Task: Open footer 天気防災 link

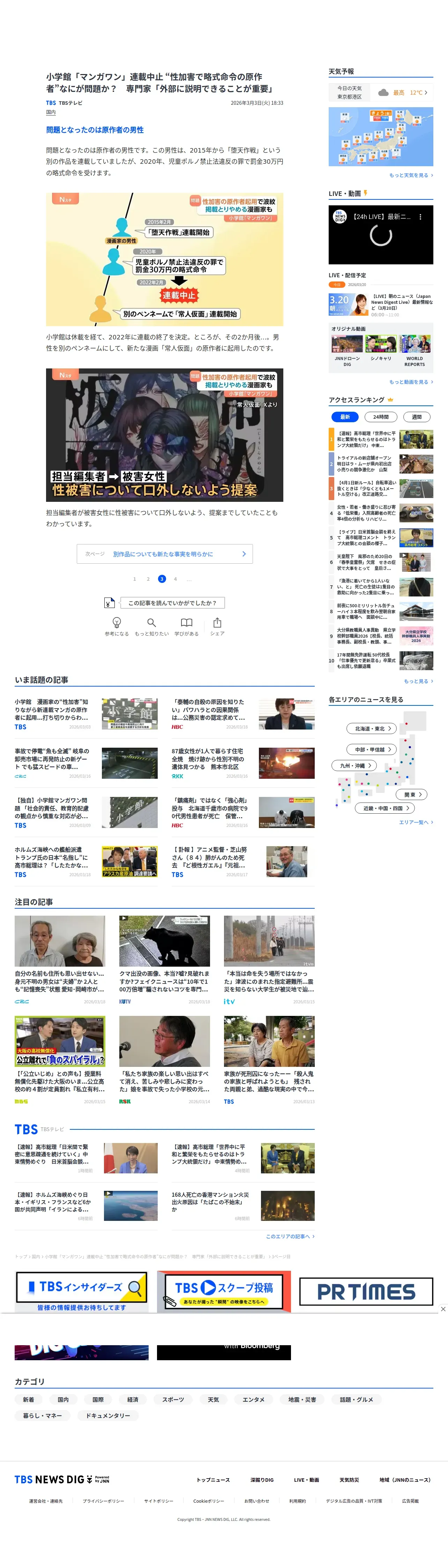Action: coord(349,1480)
